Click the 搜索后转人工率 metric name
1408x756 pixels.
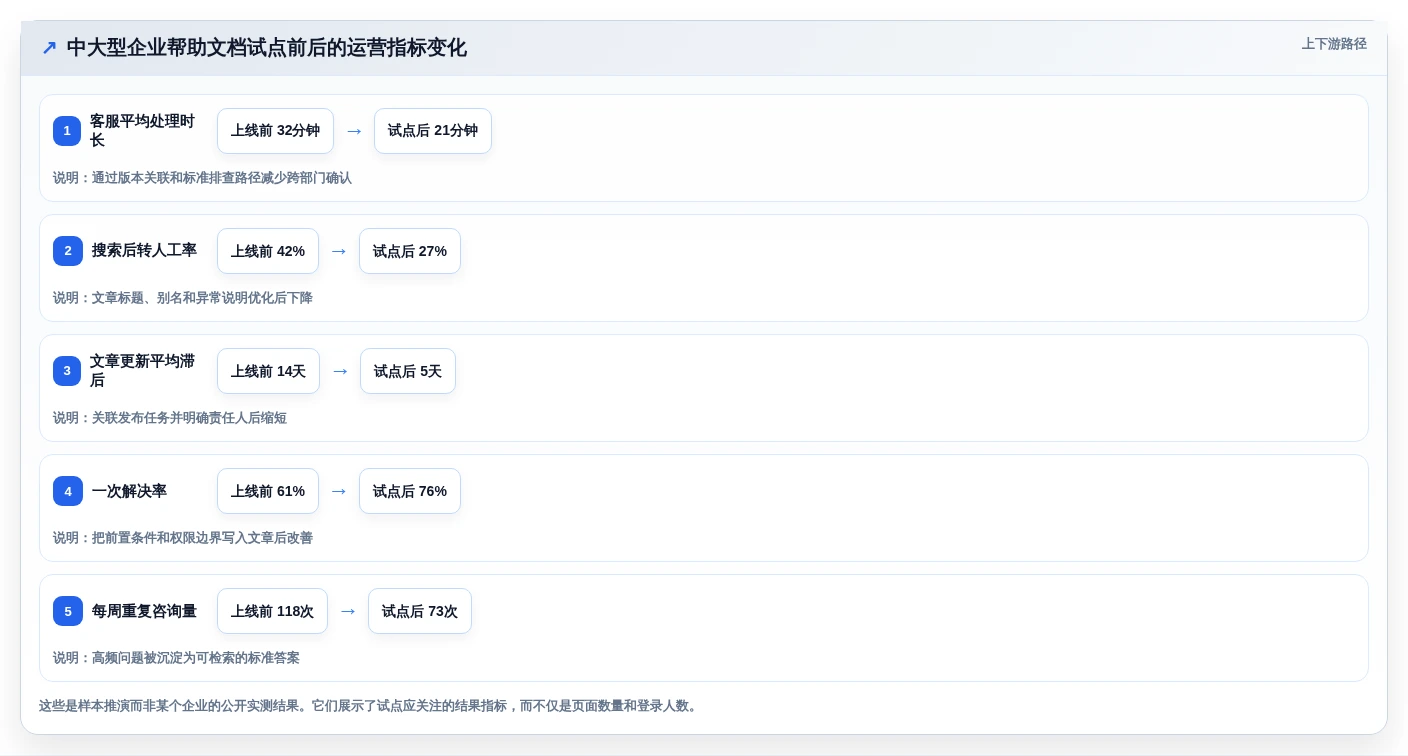click(144, 251)
